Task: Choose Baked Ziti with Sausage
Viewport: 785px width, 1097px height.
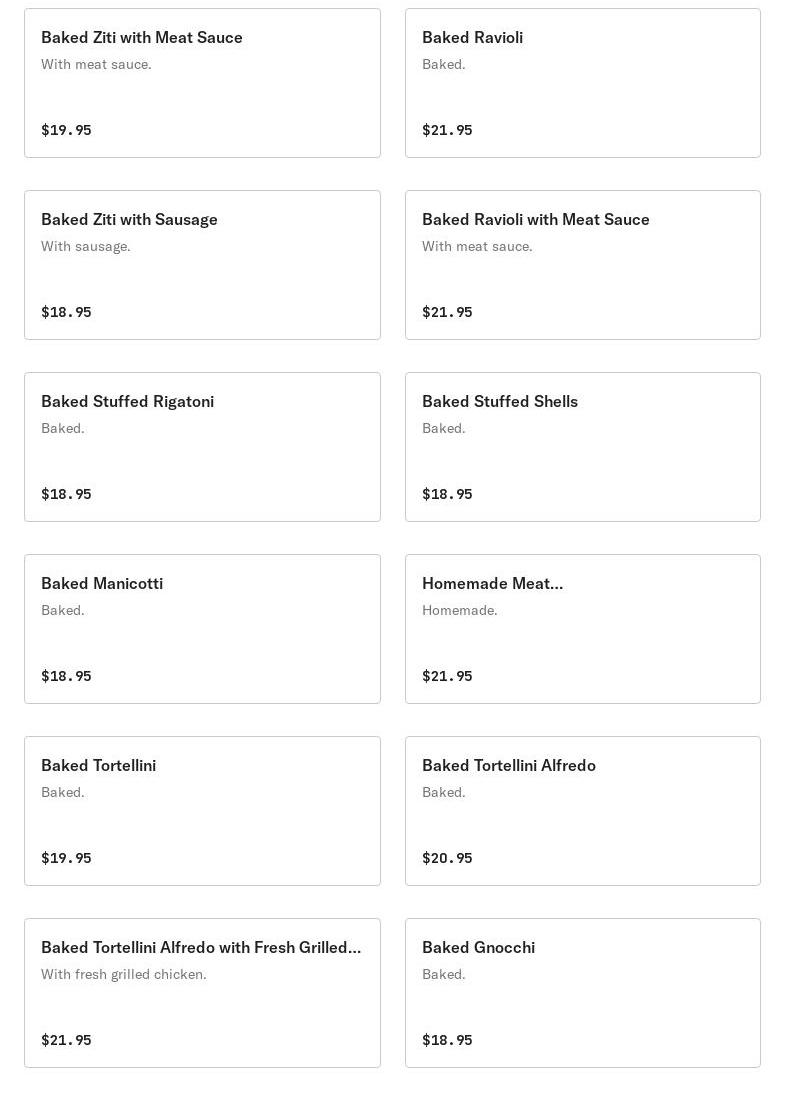Action: tap(202, 265)
